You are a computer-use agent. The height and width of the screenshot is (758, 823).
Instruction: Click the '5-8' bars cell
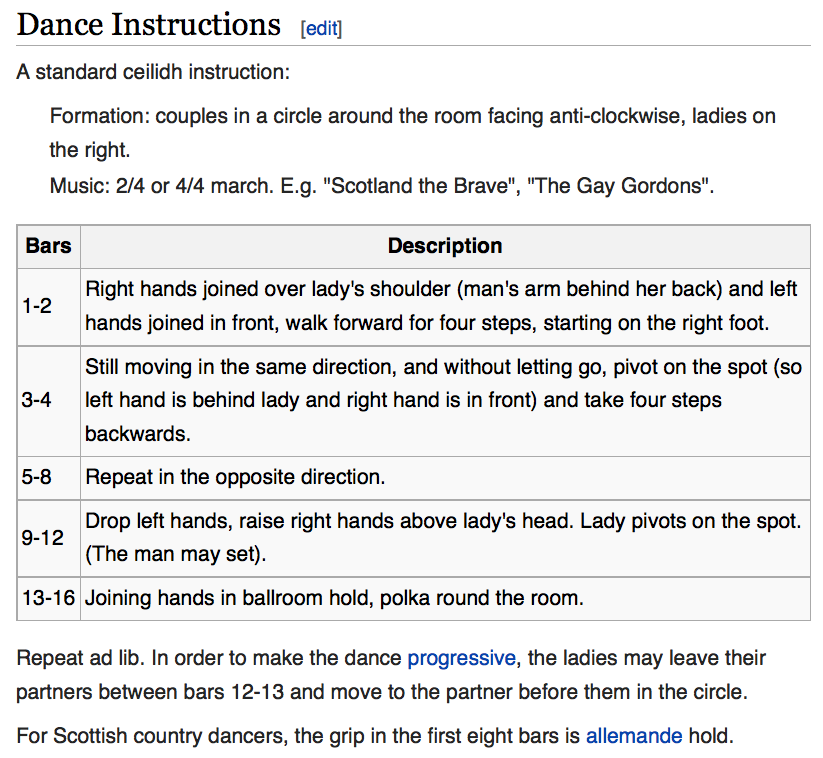(49, 477)
